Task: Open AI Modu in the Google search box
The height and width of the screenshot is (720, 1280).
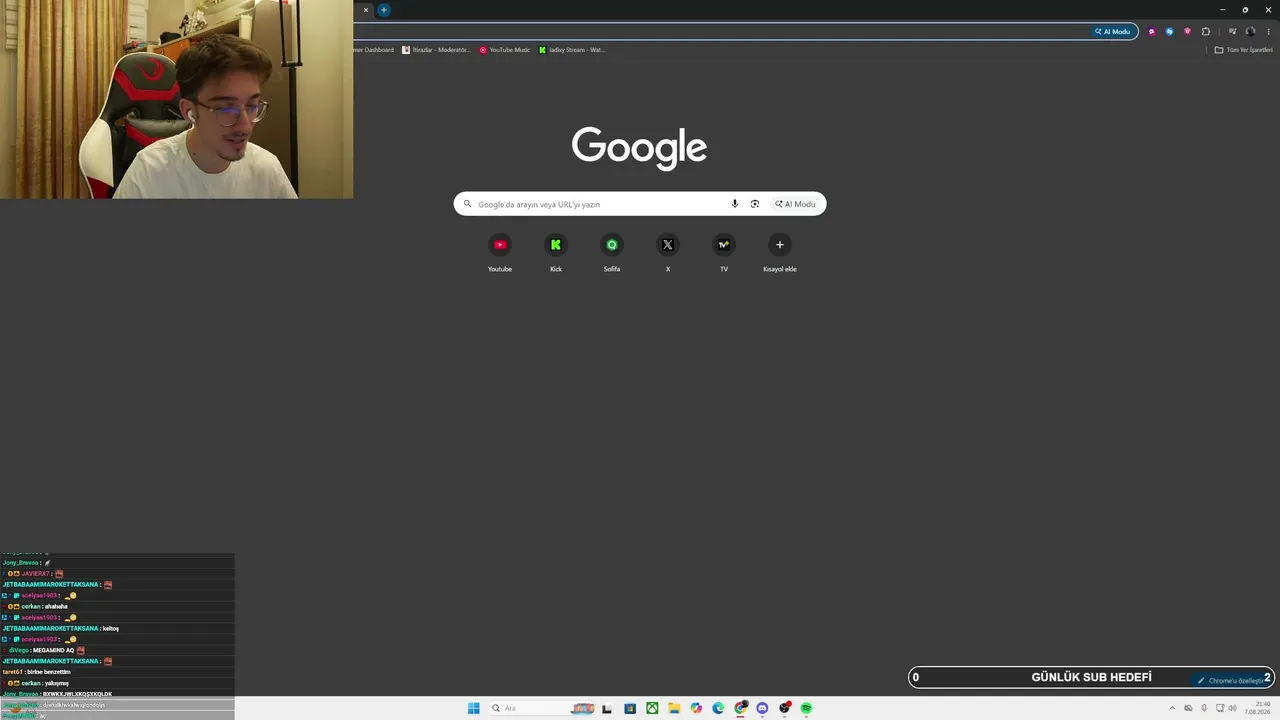Action: (x=795, y=204)
